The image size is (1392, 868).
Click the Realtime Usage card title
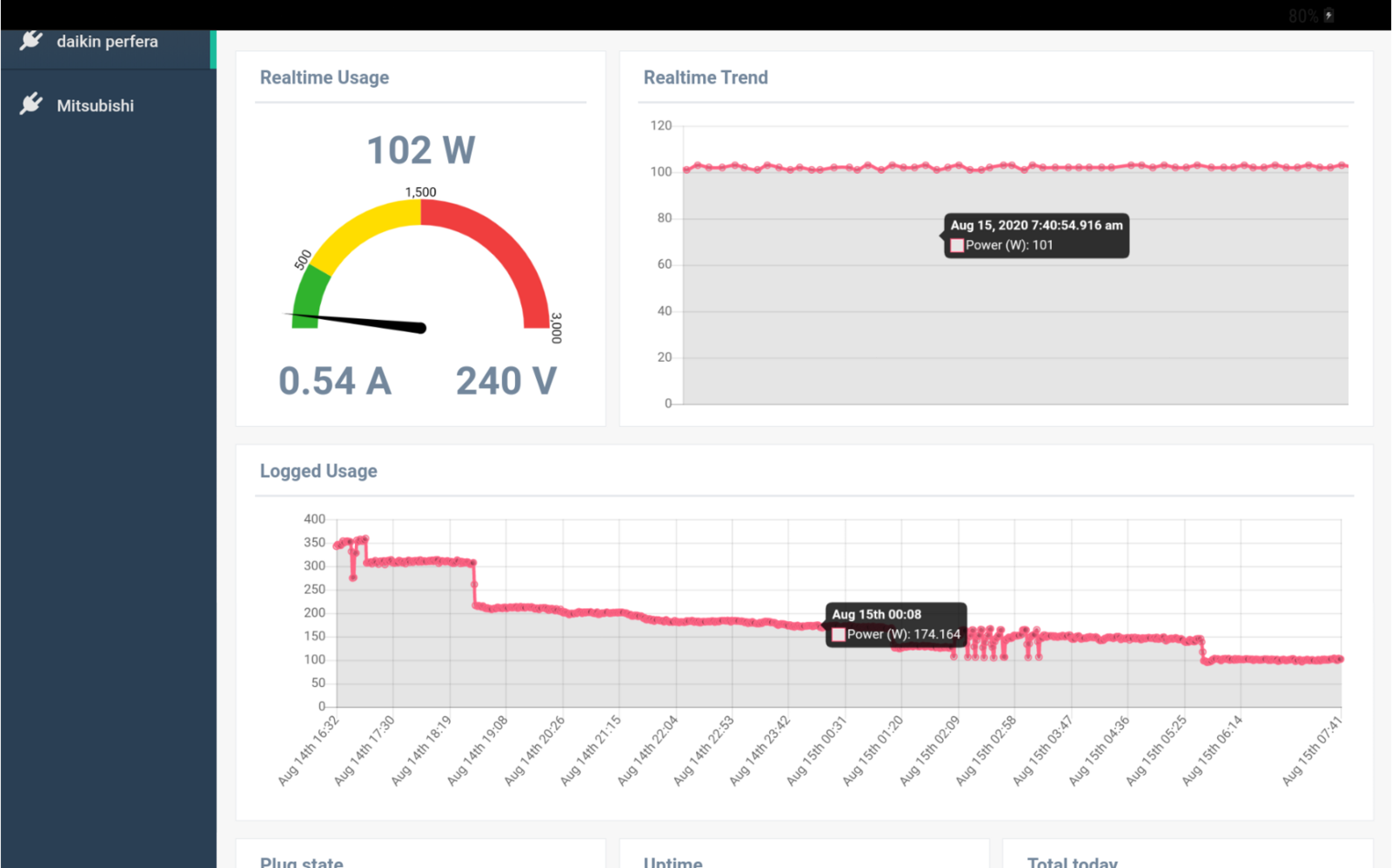(325, 77)
